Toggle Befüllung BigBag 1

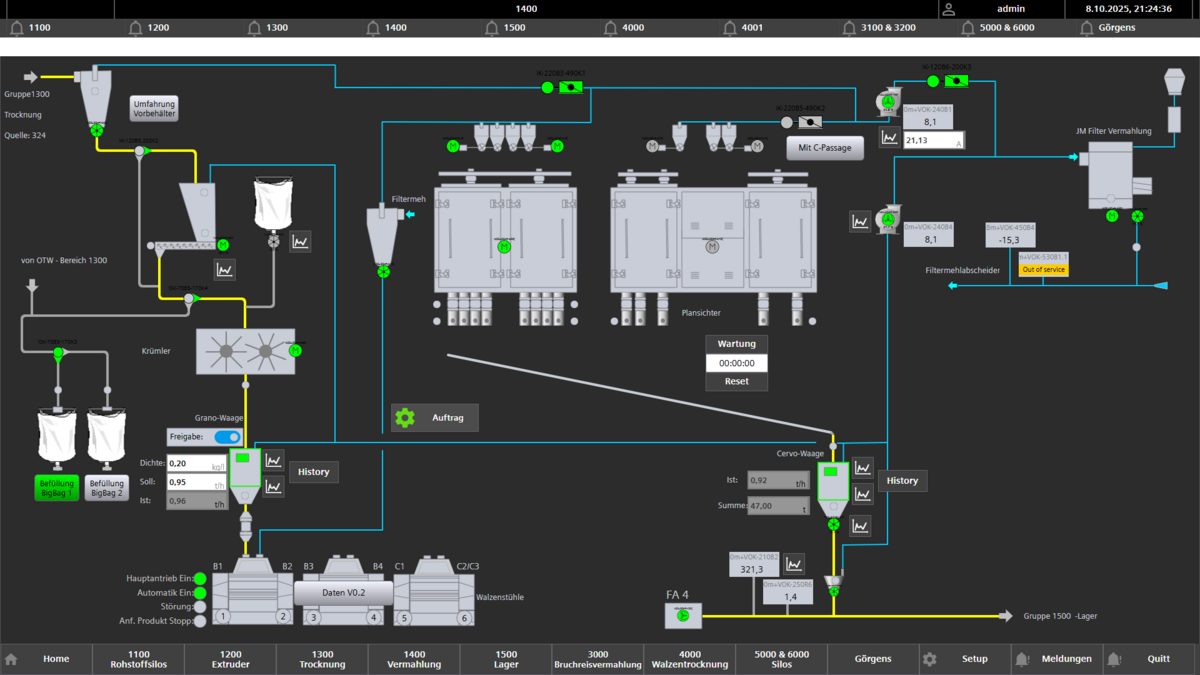[x=56, y=488]
